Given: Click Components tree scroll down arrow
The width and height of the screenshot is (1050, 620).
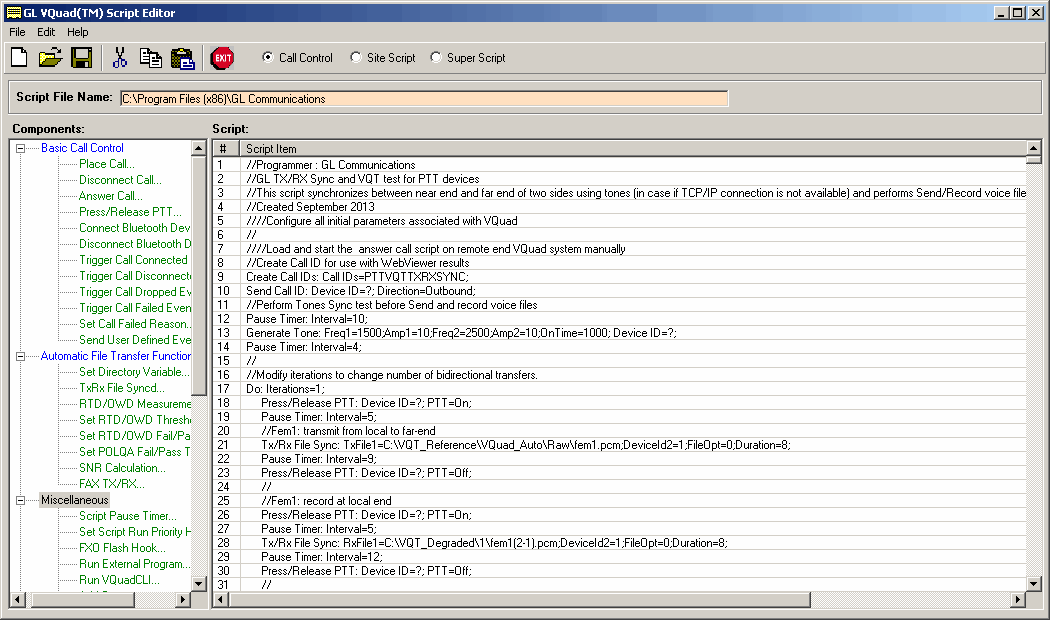Looking at the screenshot, I should click(x=198, y=584).
